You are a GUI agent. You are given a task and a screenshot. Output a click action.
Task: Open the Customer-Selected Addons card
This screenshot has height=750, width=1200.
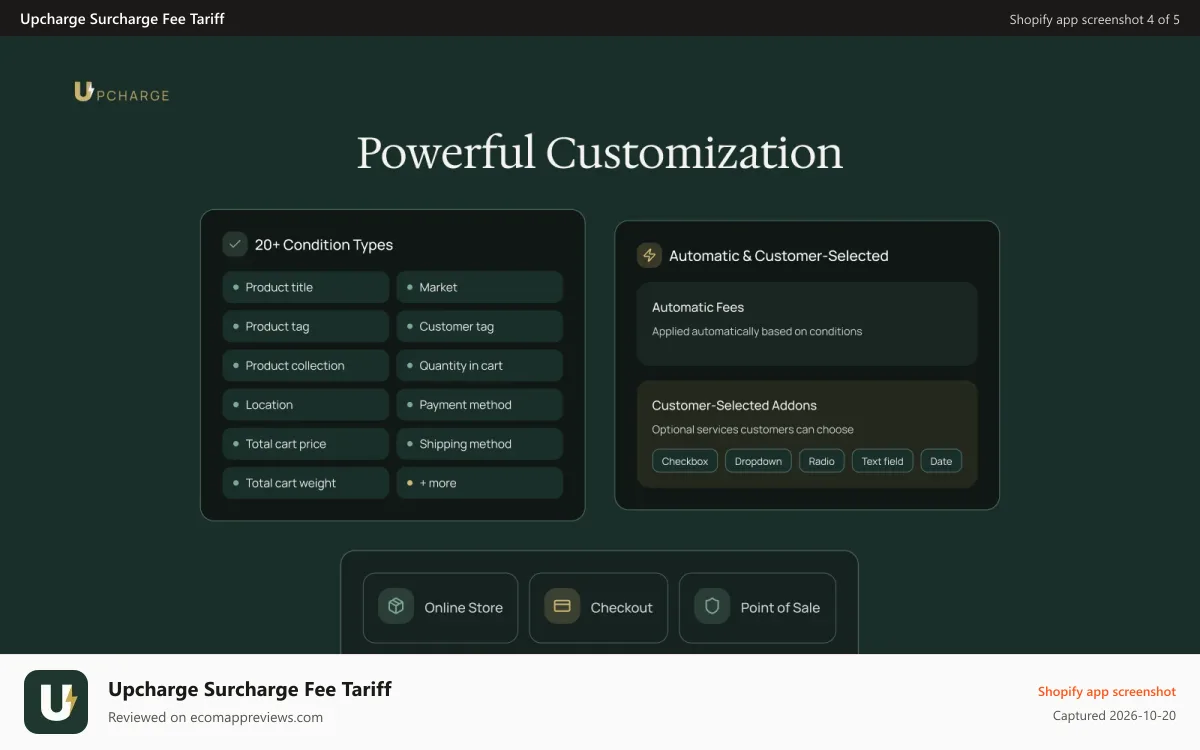[807, 434]
